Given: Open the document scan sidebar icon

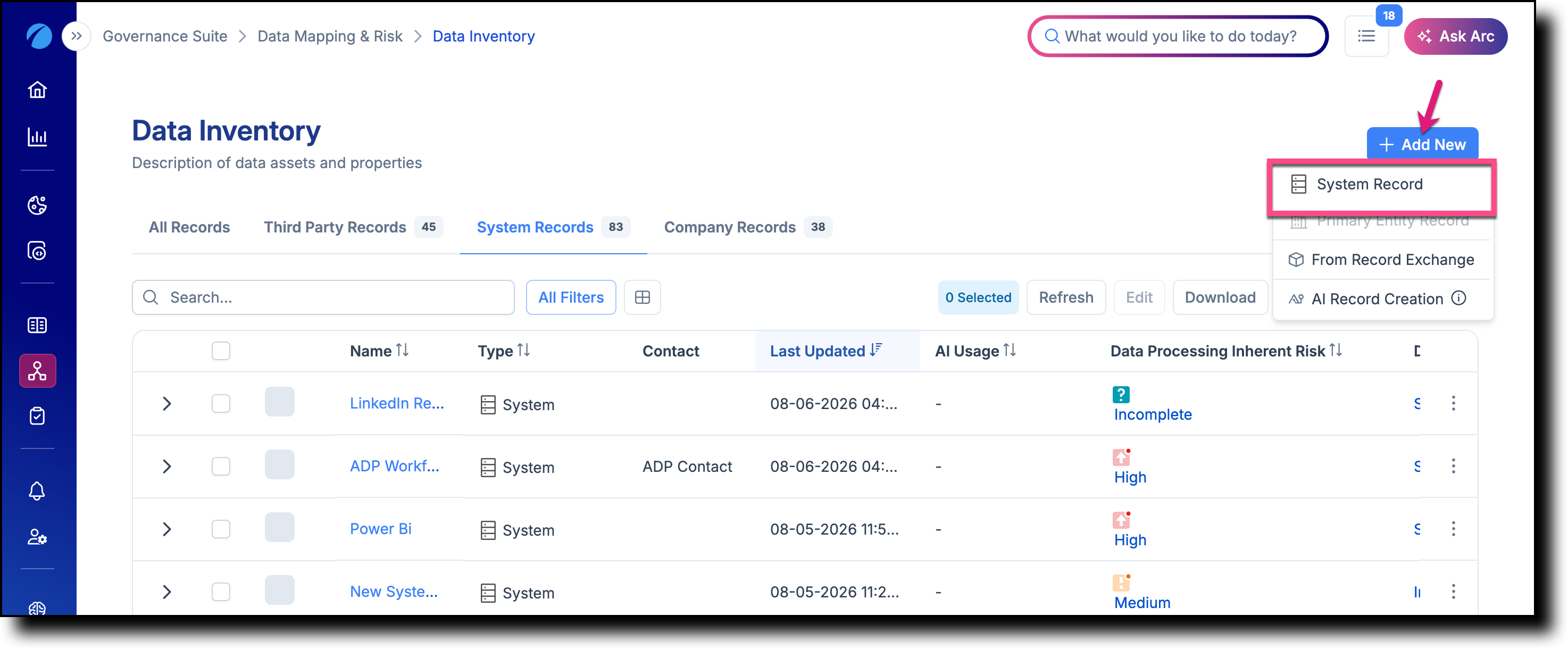Looking at the screenshot, I should click(x=37, y=250).
